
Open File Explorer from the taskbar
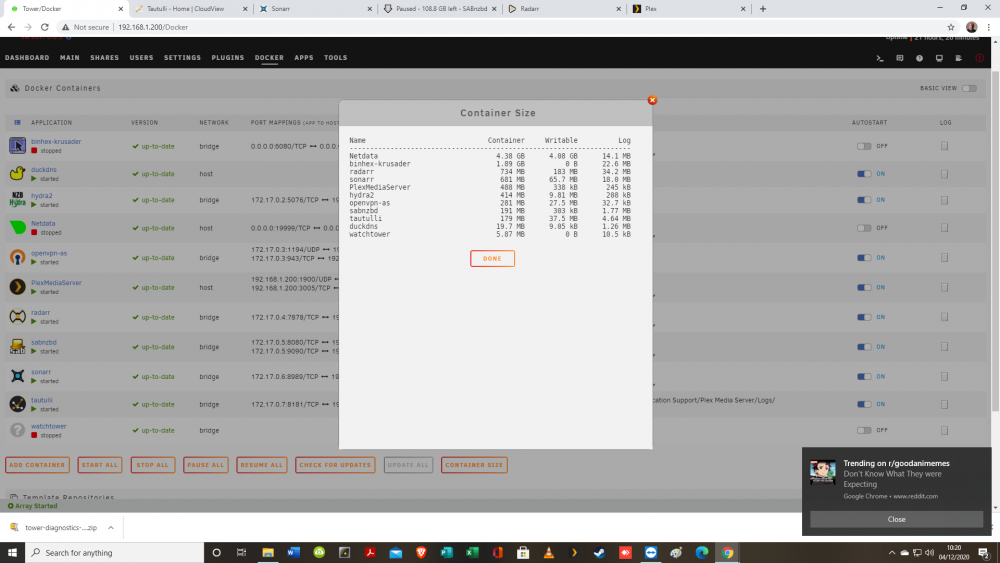click(268, 552)
